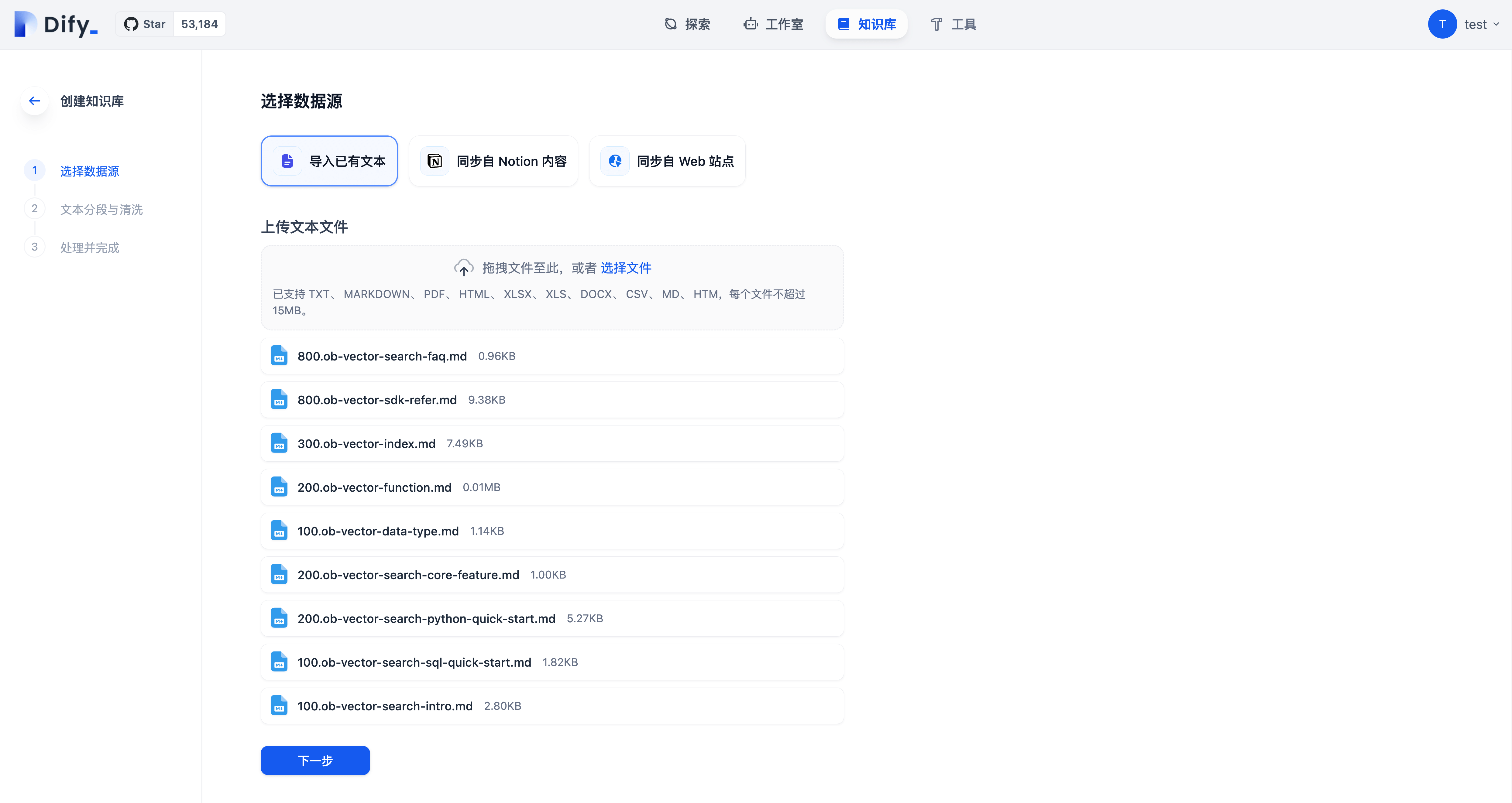Select step 处理并完成
The image size is (1512, 803).
pyautogui.click(x=89, y=248)
